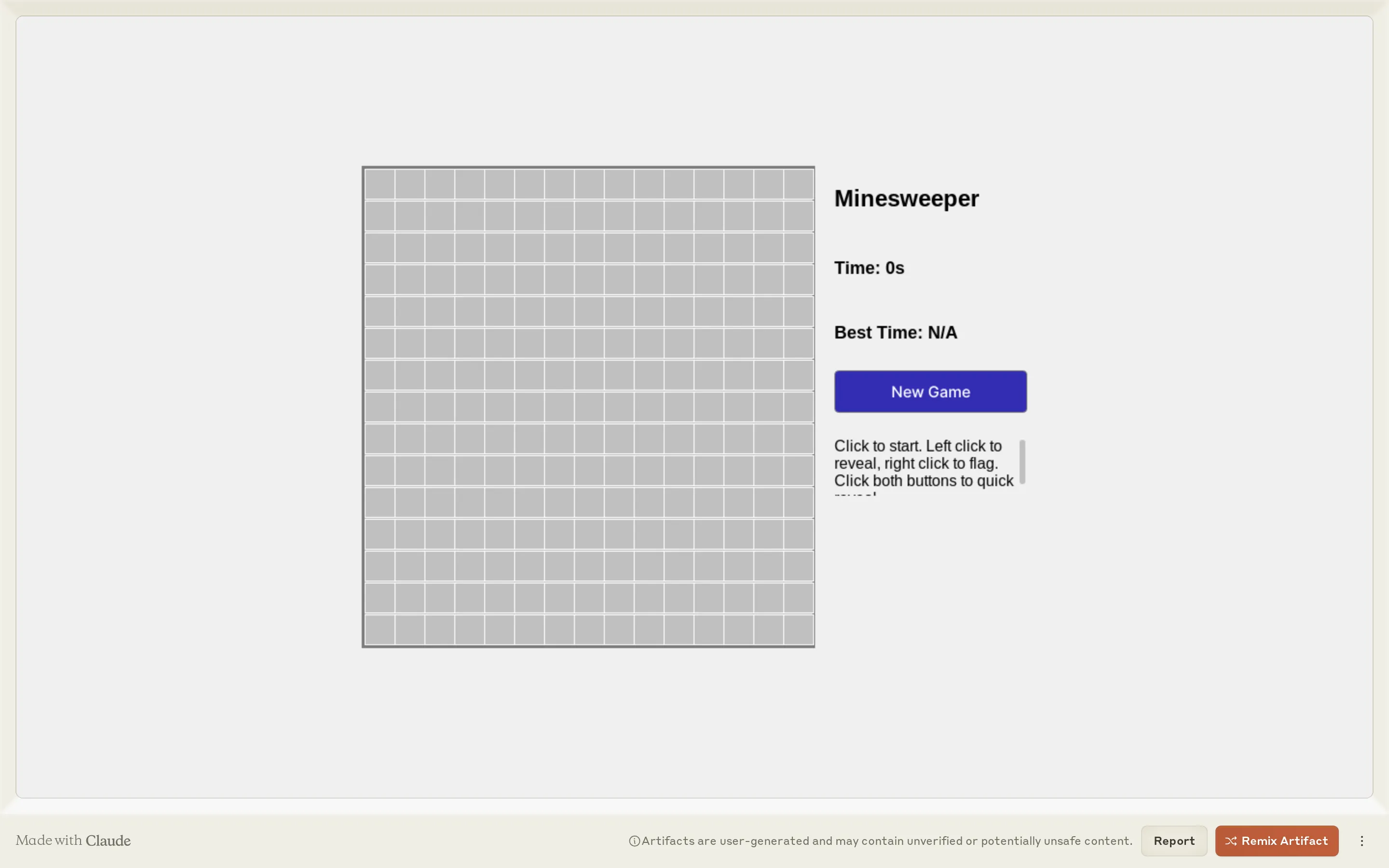Screen dimensions: 1389x868
Task: Click the info icon beside the artifacts disclaimer
Action: [x=634, y=841]
